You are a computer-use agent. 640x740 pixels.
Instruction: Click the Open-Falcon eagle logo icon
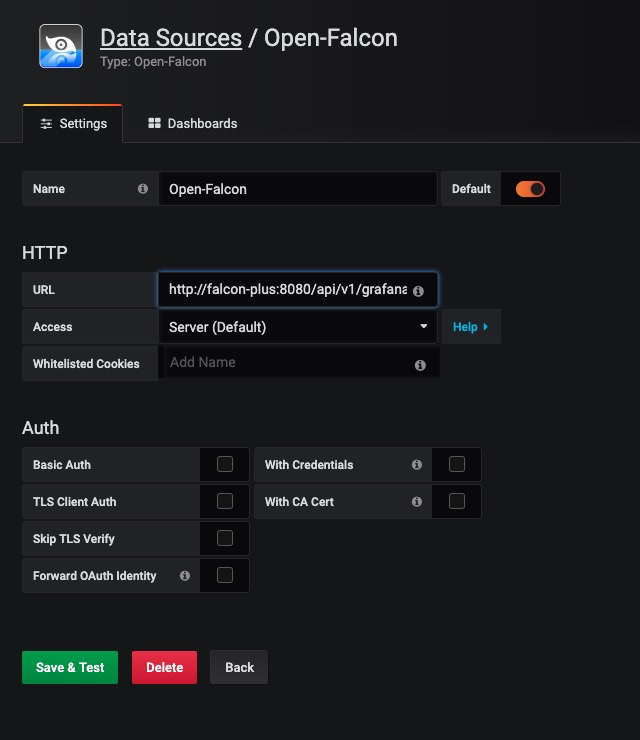[x=61, y=46]
